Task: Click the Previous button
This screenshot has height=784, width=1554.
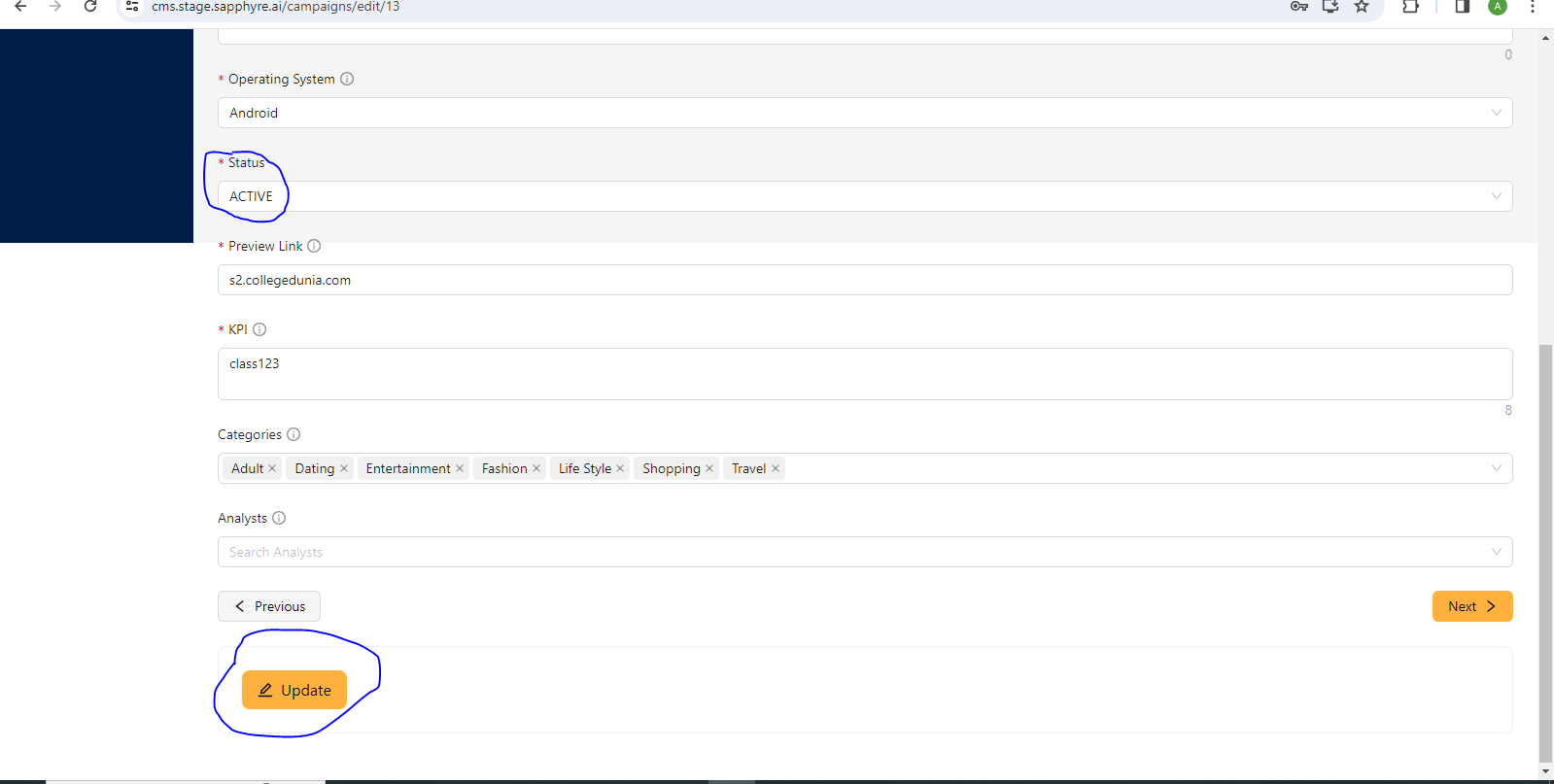Action: click(269, 606)
